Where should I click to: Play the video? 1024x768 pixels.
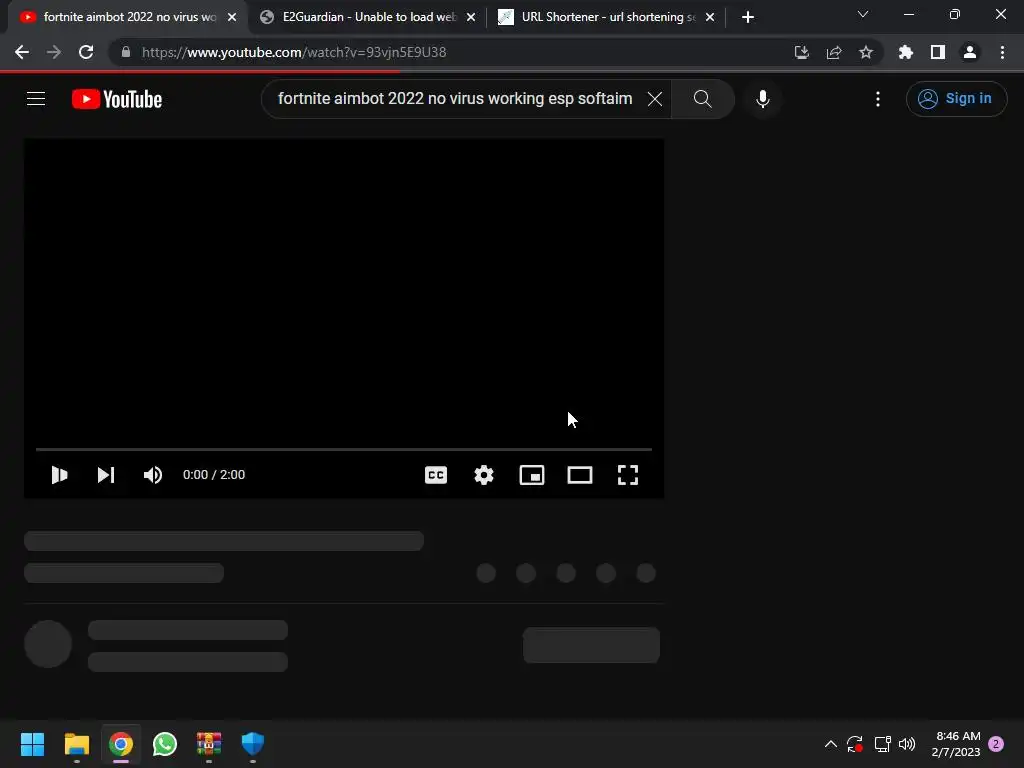(59, 475)
